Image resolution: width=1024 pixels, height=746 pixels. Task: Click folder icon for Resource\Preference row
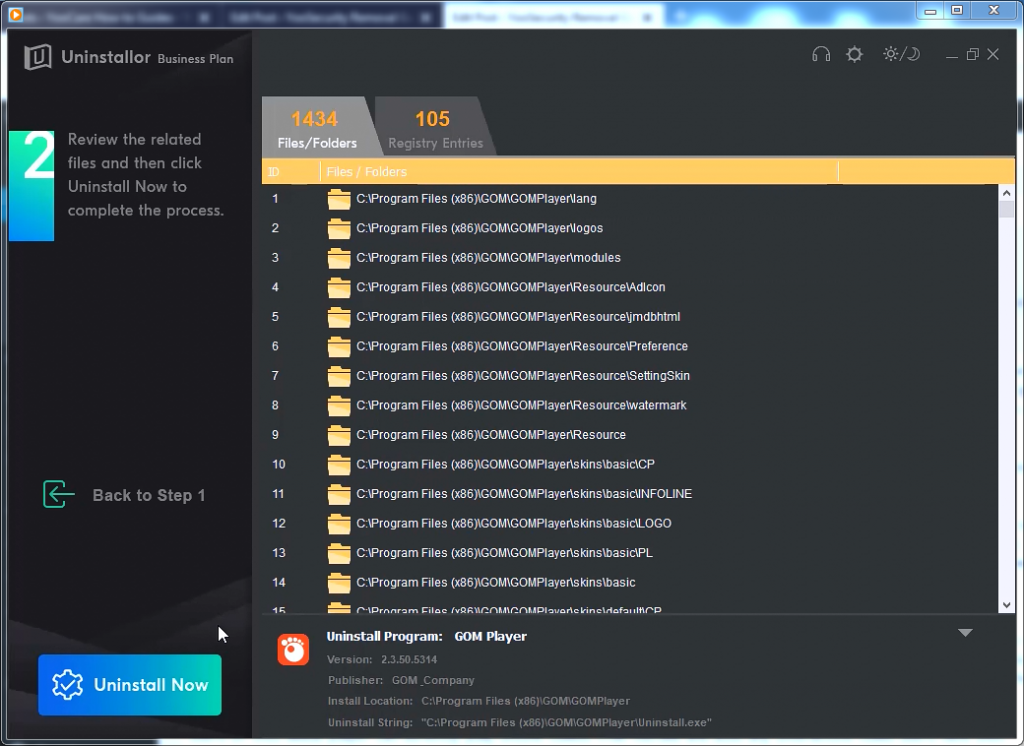pyautogui.click(x=339, y=347)
